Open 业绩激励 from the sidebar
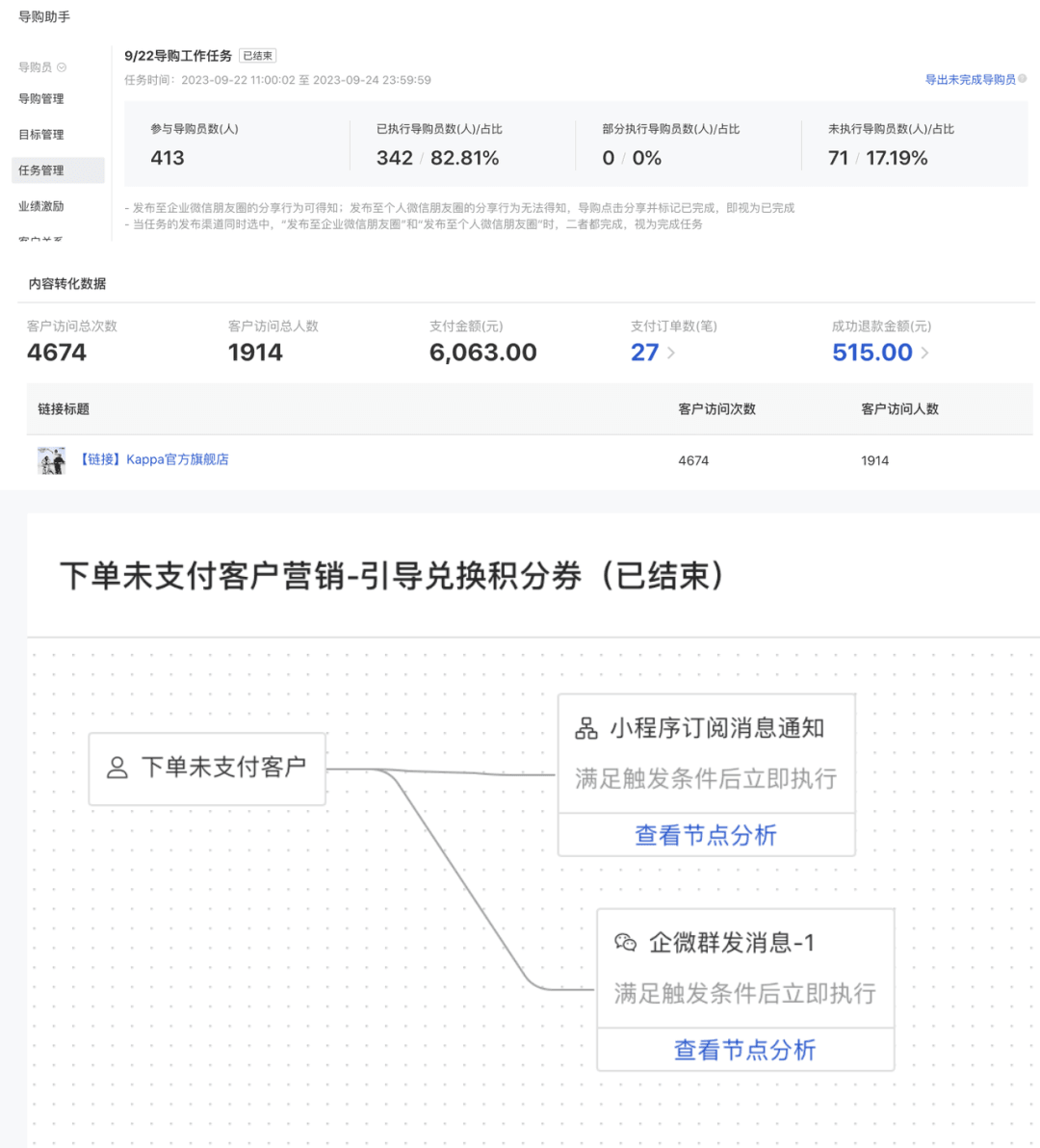 point(41,206)
